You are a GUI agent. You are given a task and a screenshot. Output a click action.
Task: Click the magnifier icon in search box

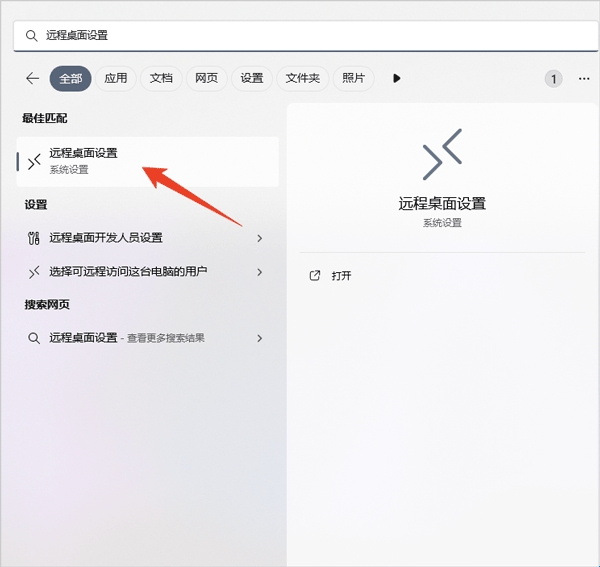tap(31, 35)
